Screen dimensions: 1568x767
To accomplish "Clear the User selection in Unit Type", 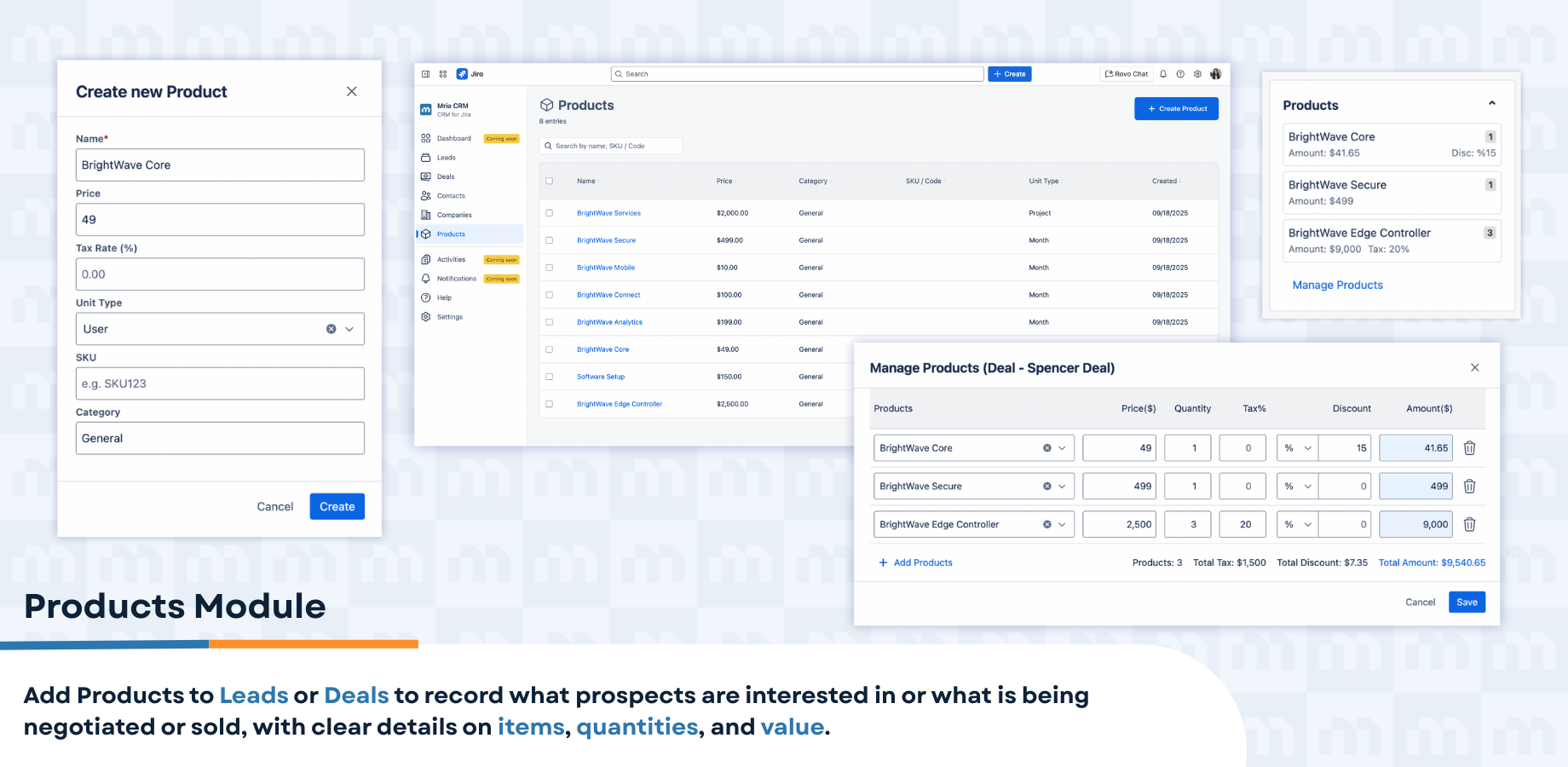I will 331,329.
